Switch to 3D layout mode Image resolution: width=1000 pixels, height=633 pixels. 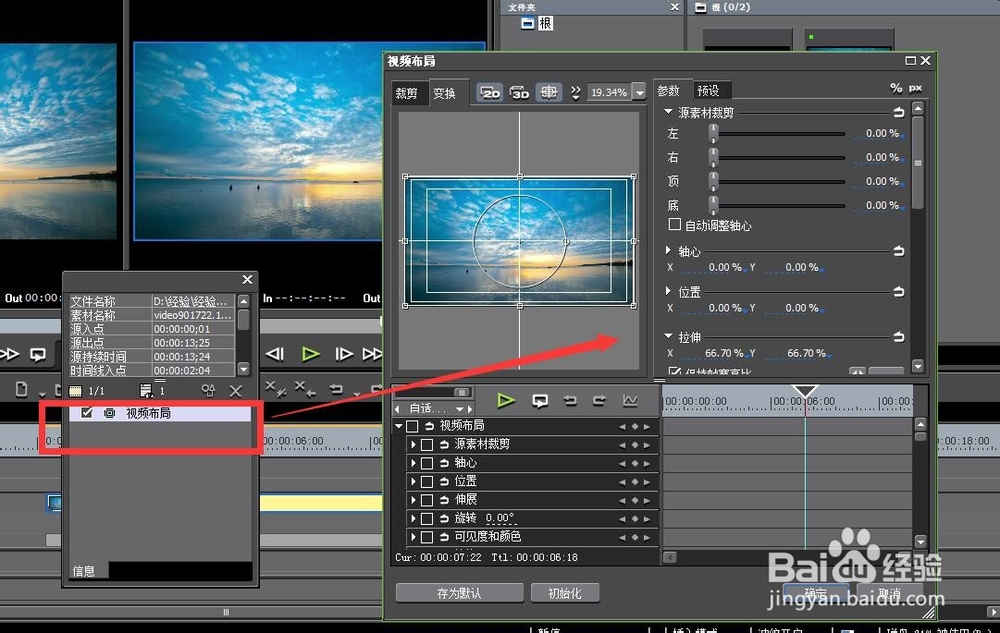pos(519,92)
